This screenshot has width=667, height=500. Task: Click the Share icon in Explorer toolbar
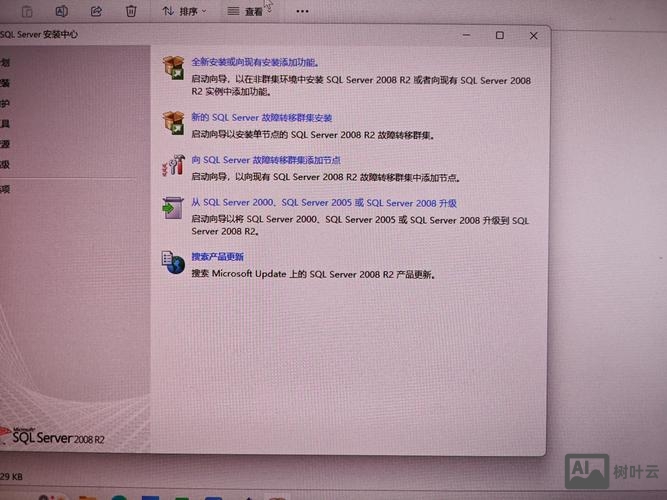click(96, 11)
